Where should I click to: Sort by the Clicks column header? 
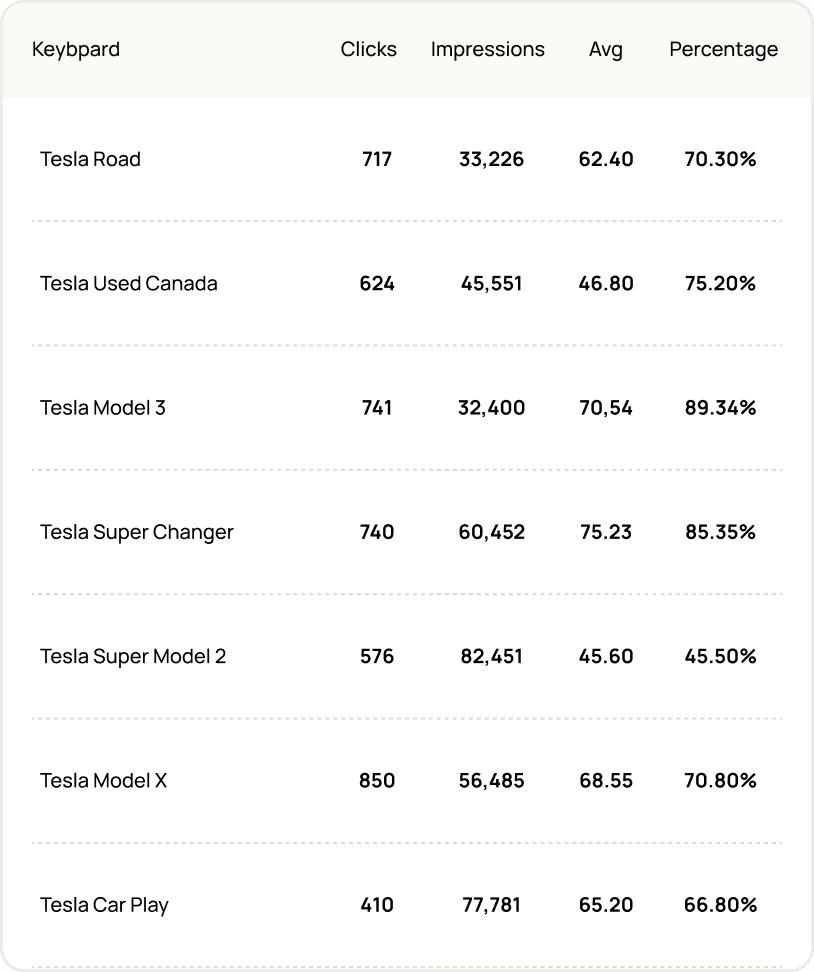(x=369, y=49)
